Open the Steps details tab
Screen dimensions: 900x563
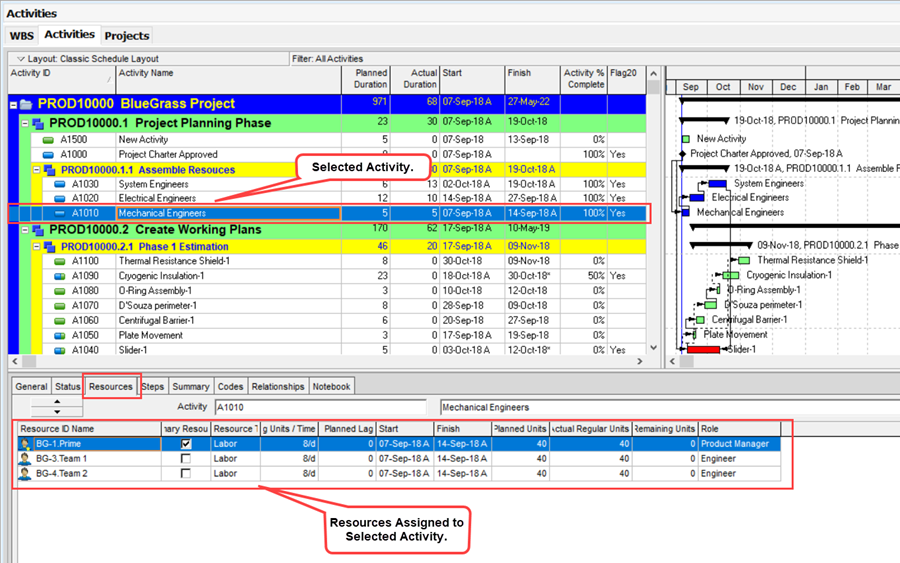click(153, 387)
